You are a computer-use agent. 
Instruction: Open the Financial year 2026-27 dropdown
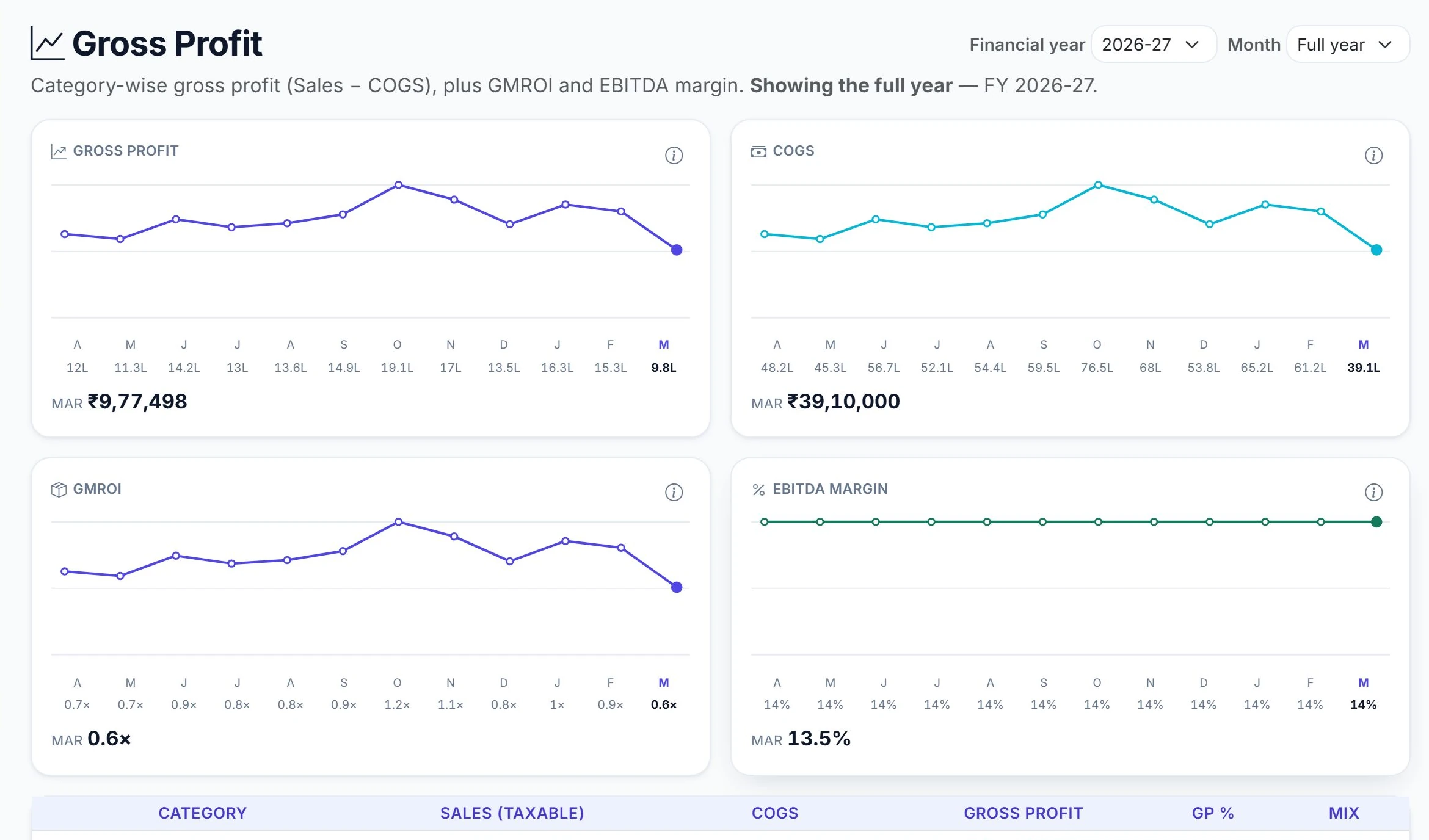1154,45
